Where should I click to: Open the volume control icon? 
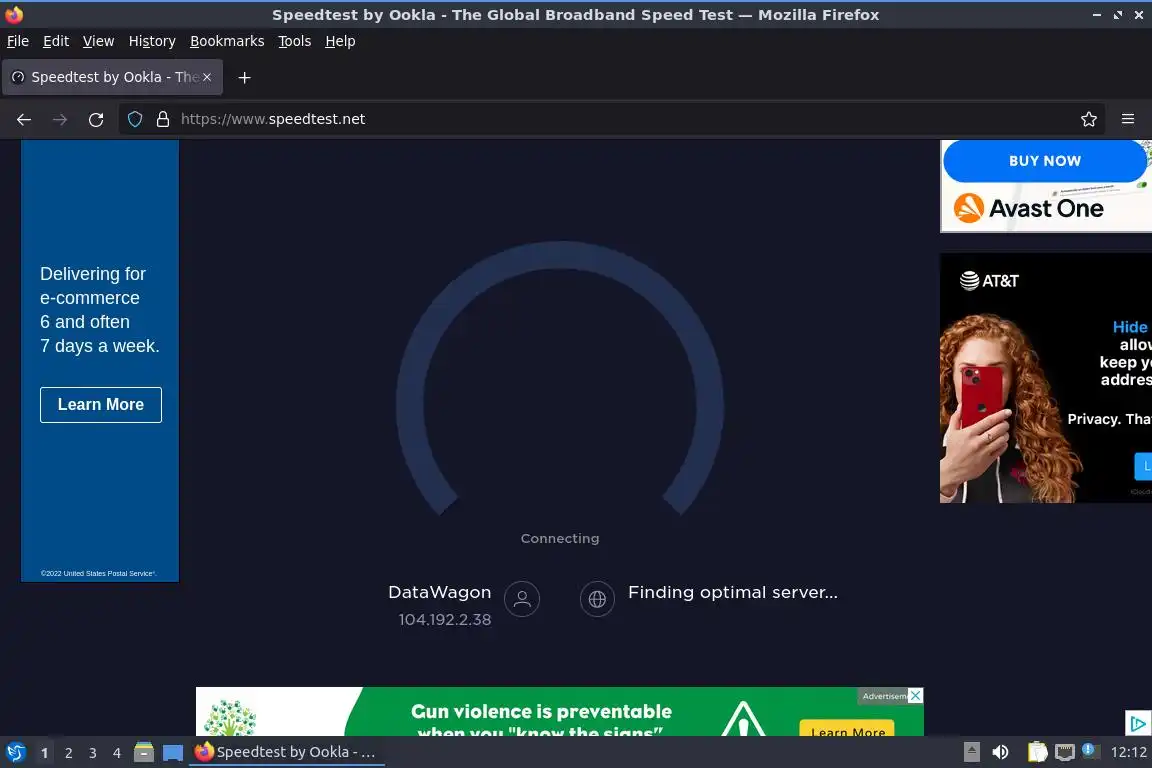tap(1000, 752)
